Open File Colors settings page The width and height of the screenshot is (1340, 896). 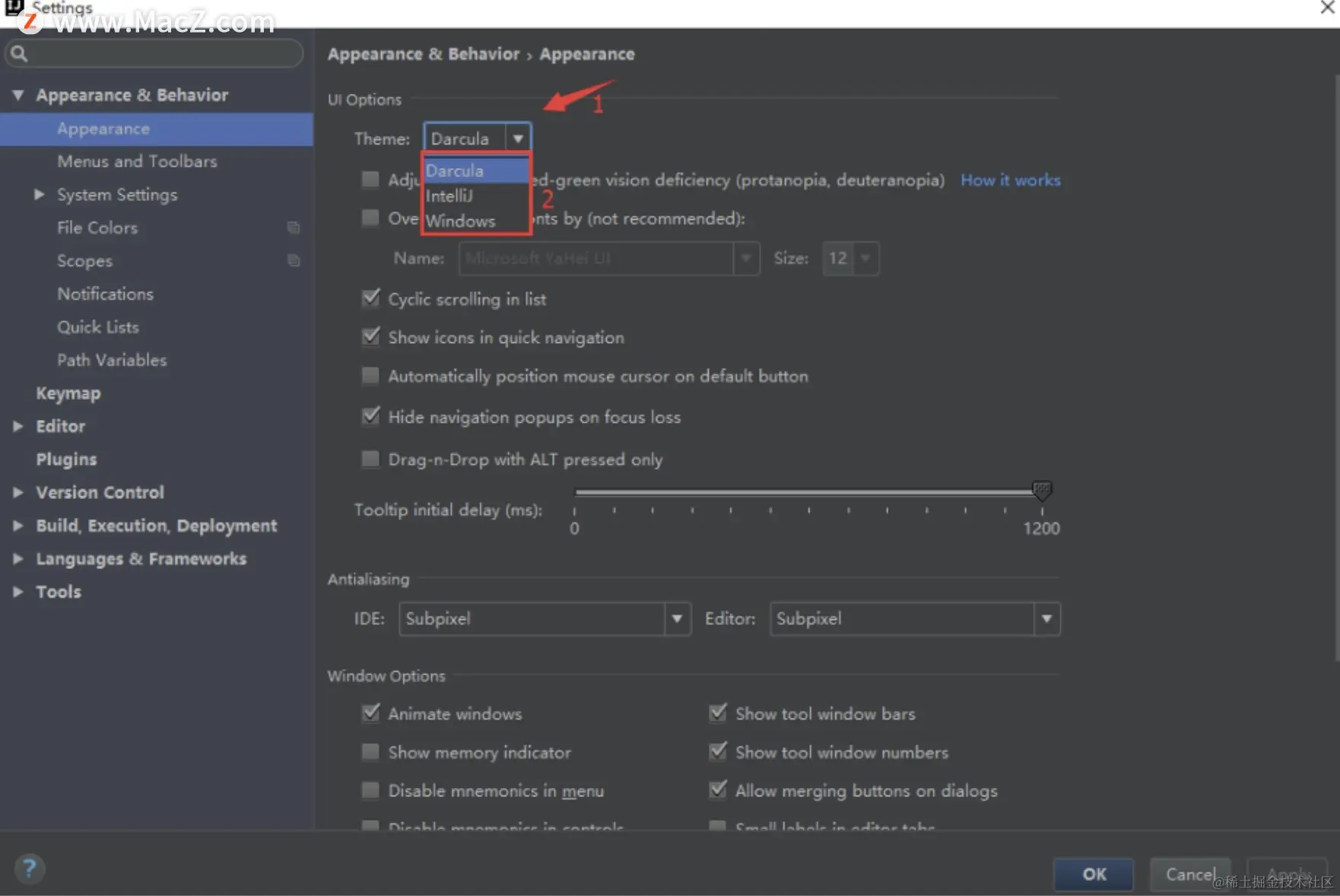coord(97,227)
